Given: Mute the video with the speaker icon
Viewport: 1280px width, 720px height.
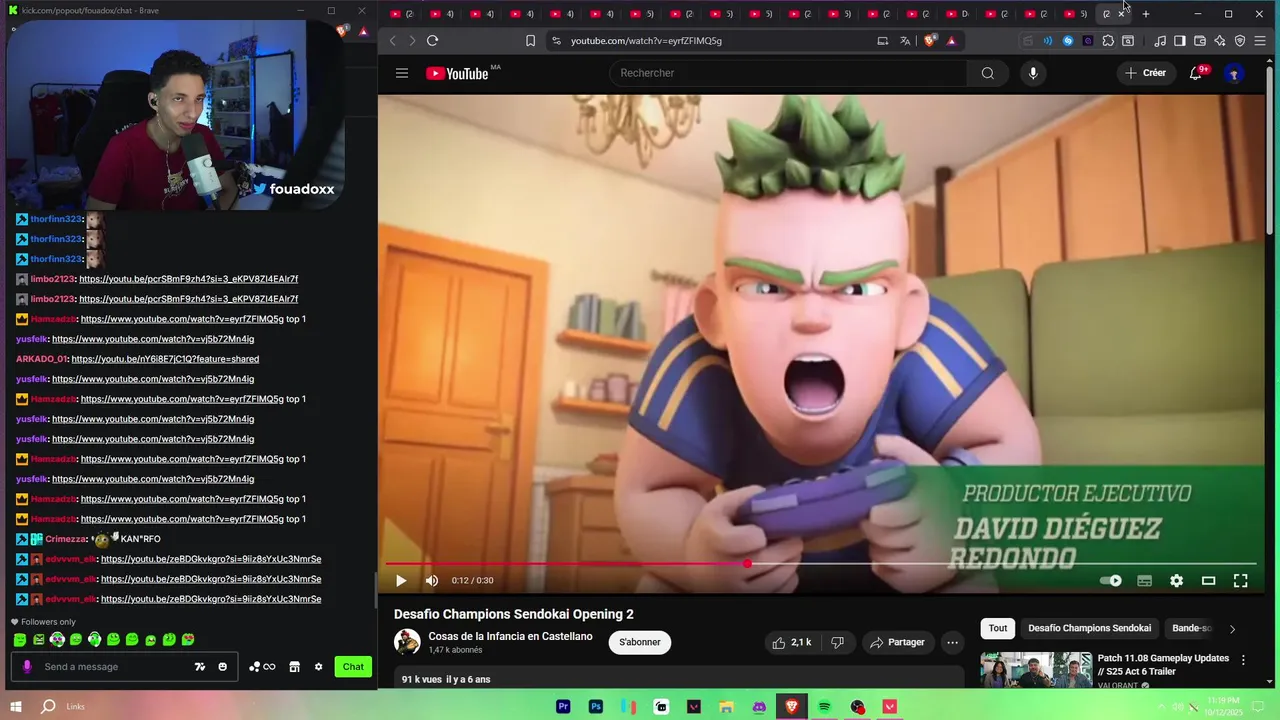Looking at the screenshot, I should 432,580.
